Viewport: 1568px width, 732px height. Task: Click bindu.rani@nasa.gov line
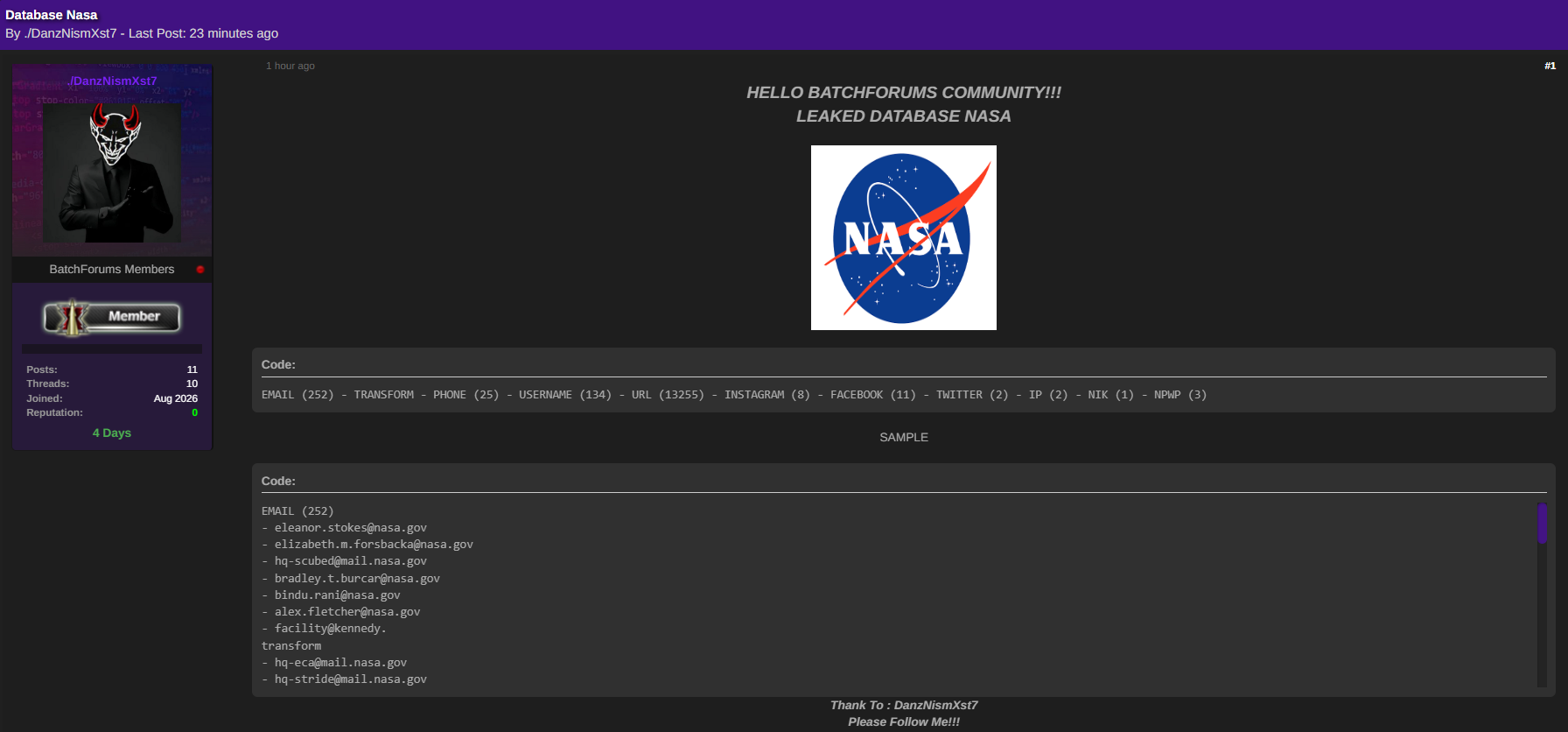(x=338, y=595)
